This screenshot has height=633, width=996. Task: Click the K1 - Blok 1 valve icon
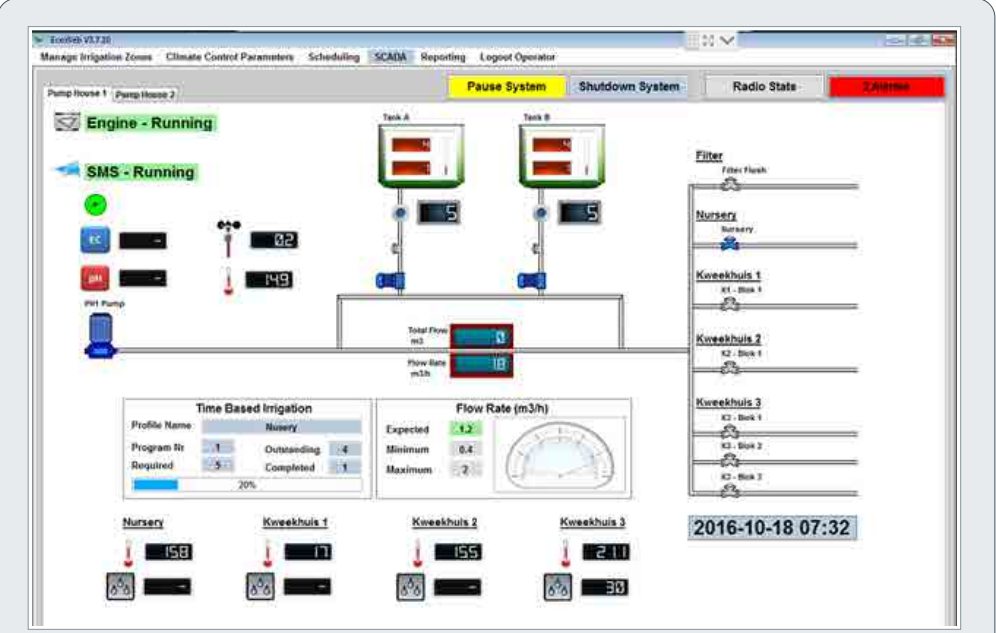(730, 305)
